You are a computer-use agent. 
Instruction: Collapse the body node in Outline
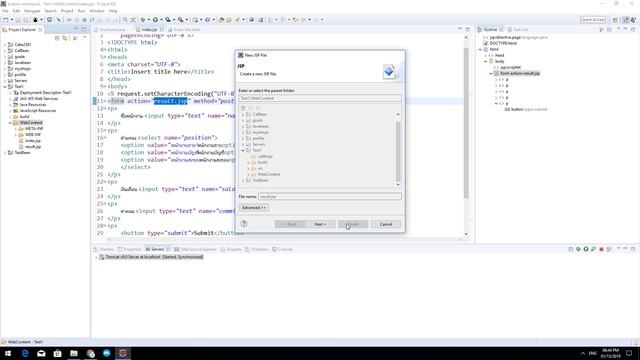tap(486, 61)
